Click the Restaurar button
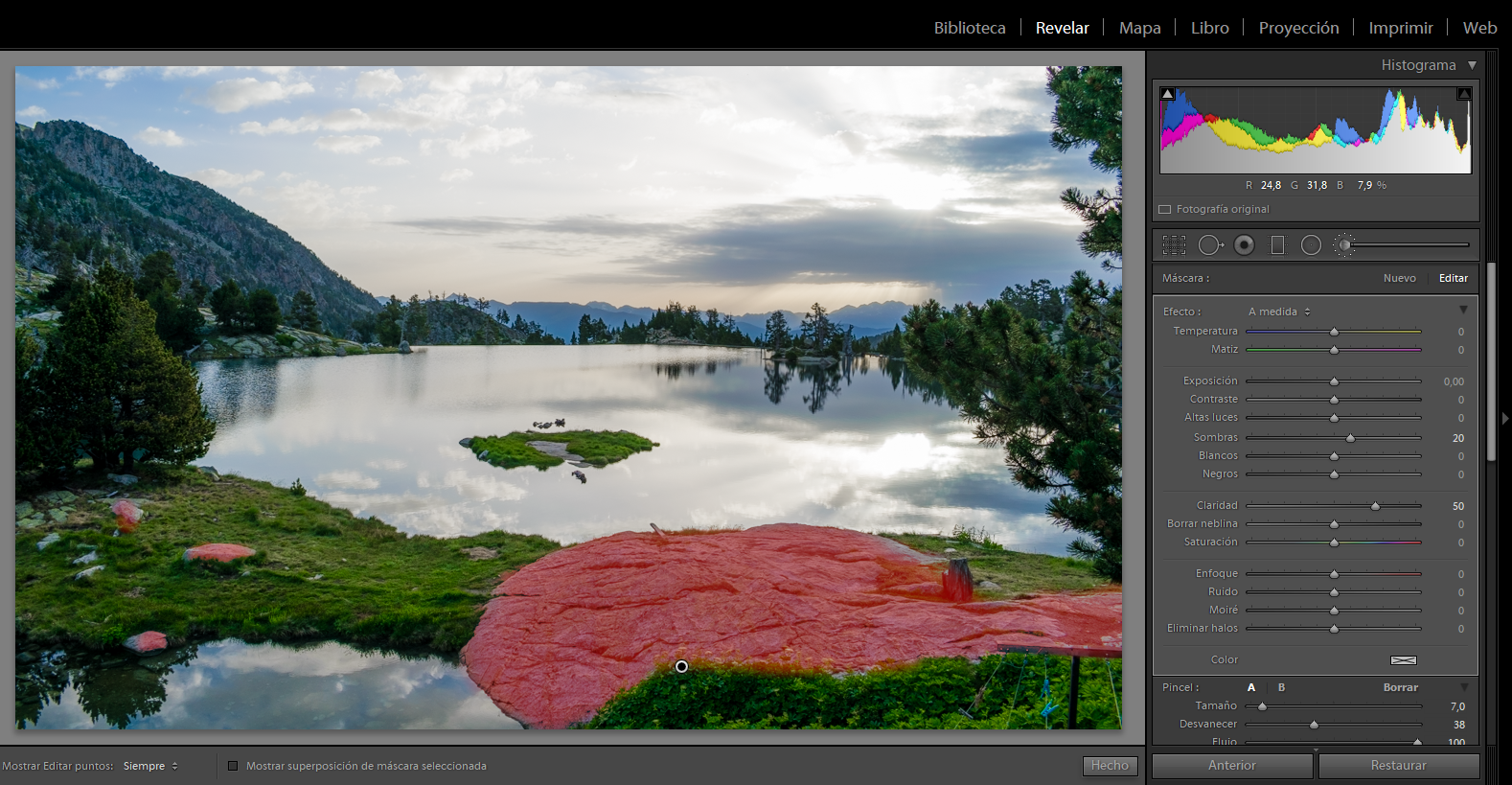Viewport: 1512px width, 785px height. click(x=1398, y=765)
